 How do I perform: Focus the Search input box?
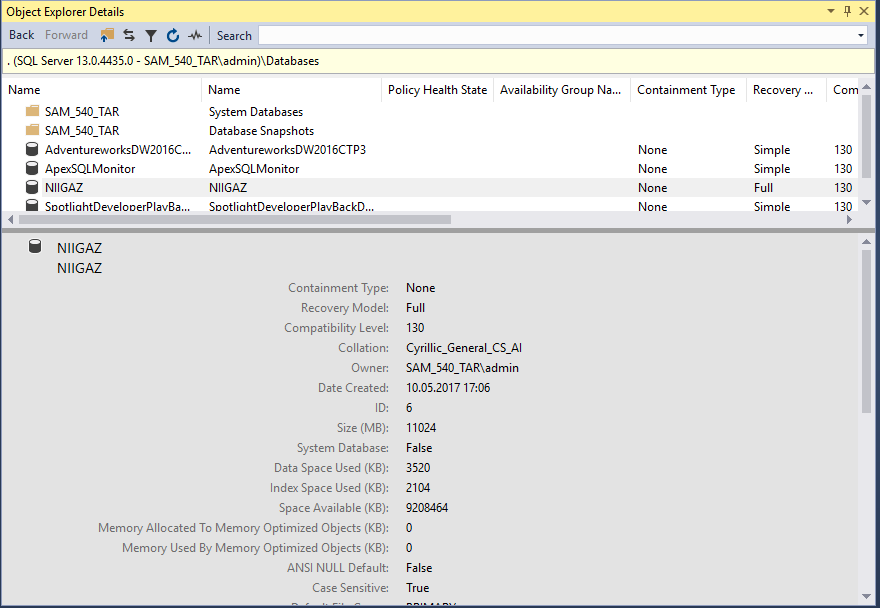pos(557,35)
